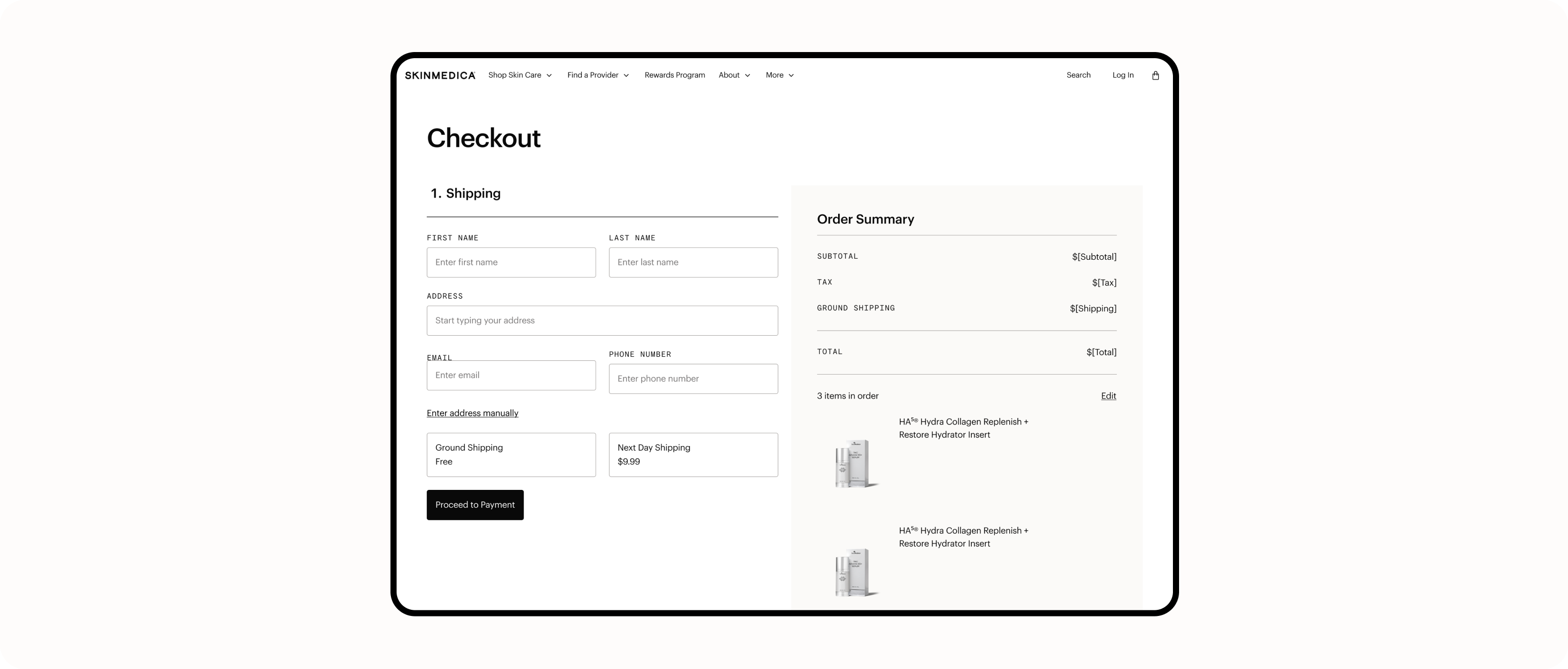Expand the About menu
Viewport: 1568px width, 669px height.
point(734,75)
